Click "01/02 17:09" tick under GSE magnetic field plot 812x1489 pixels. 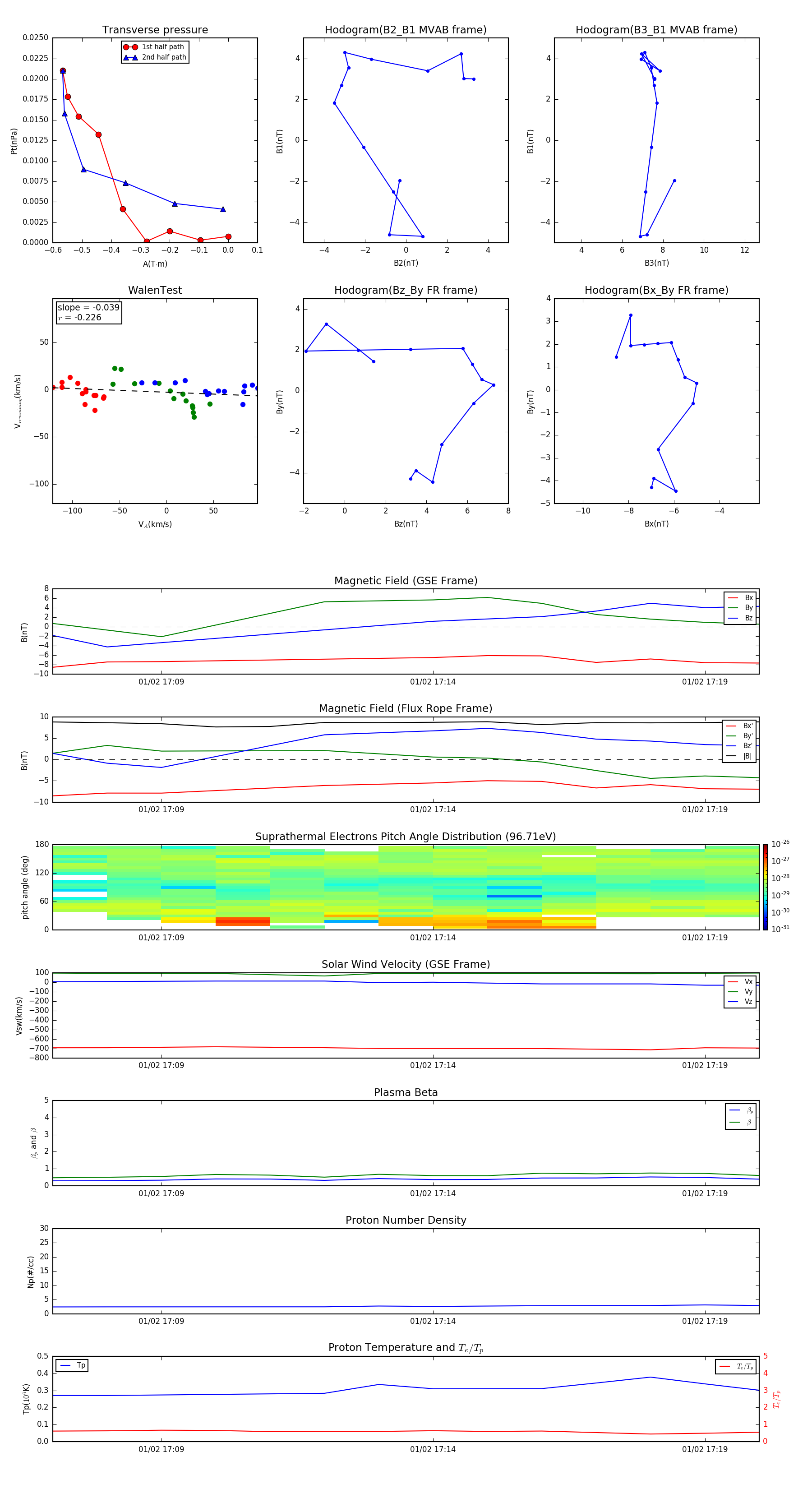[x=161, y=682]
